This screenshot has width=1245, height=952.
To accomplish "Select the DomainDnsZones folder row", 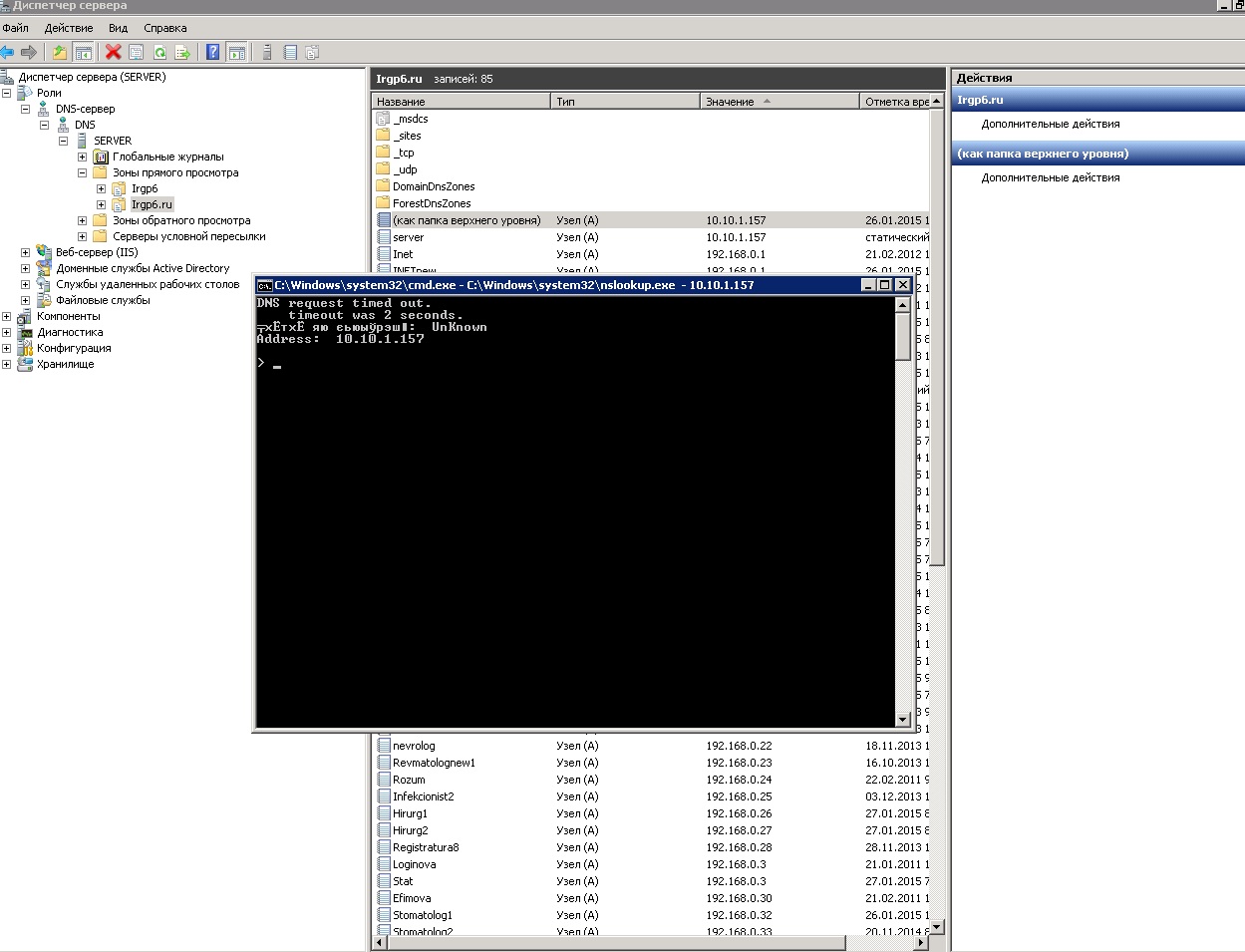I will pos(434,186).
